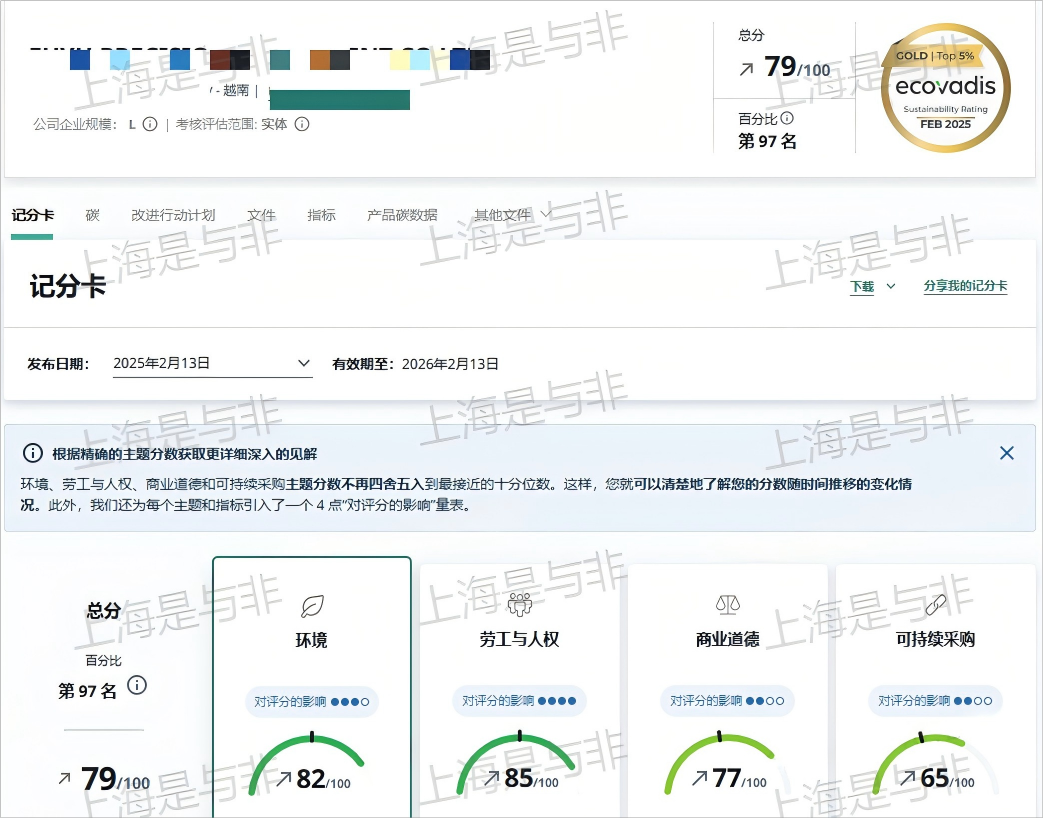This screenshot has height=818, width=1043.
Task: Open the info icon next to 百分比 in header
Action: coord(787,118)
